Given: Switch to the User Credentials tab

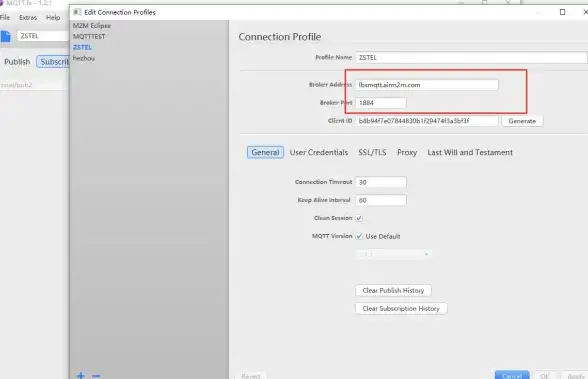Looking at the screenshot, I should 319,153.
